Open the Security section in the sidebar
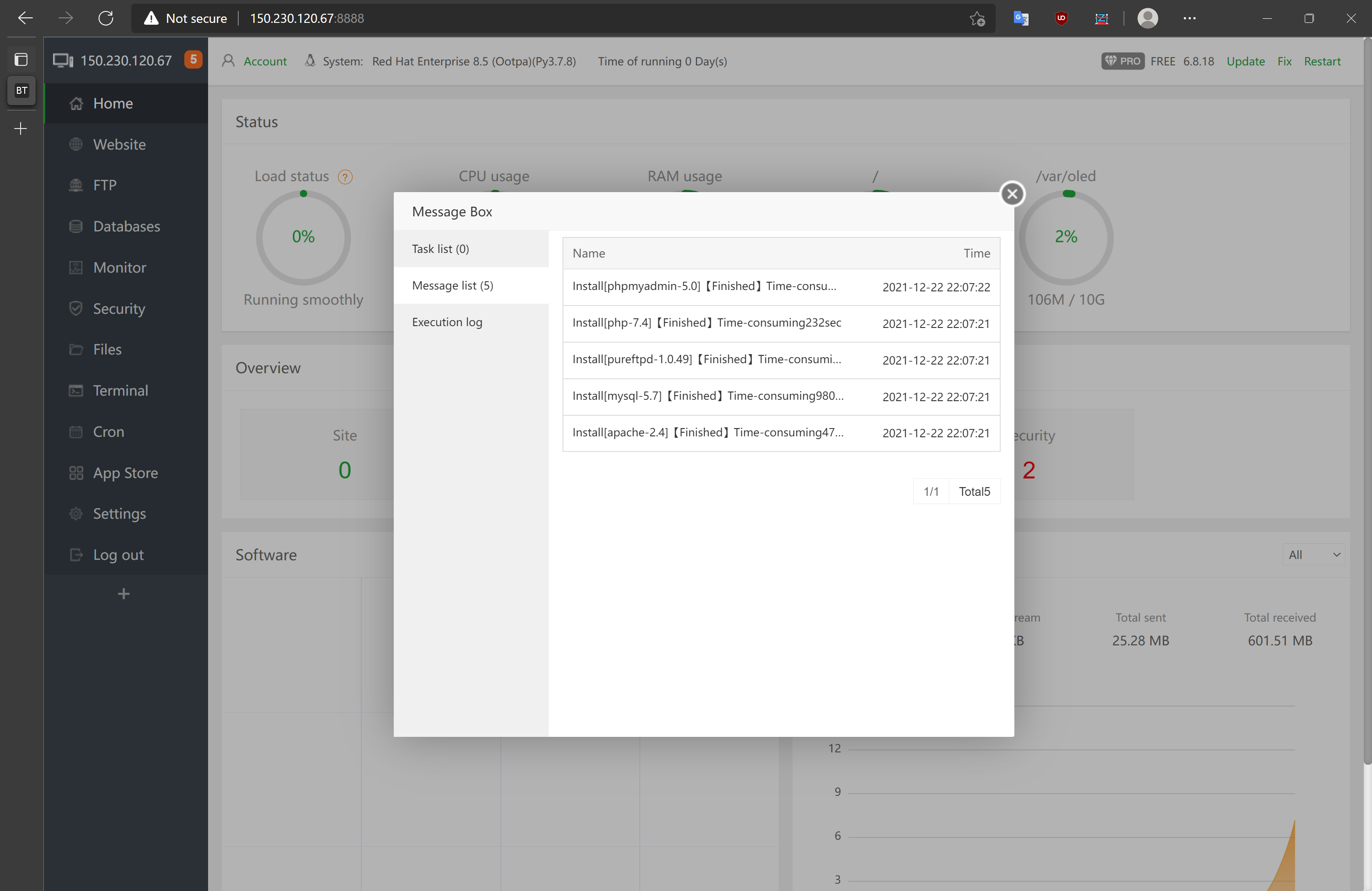 119,308
